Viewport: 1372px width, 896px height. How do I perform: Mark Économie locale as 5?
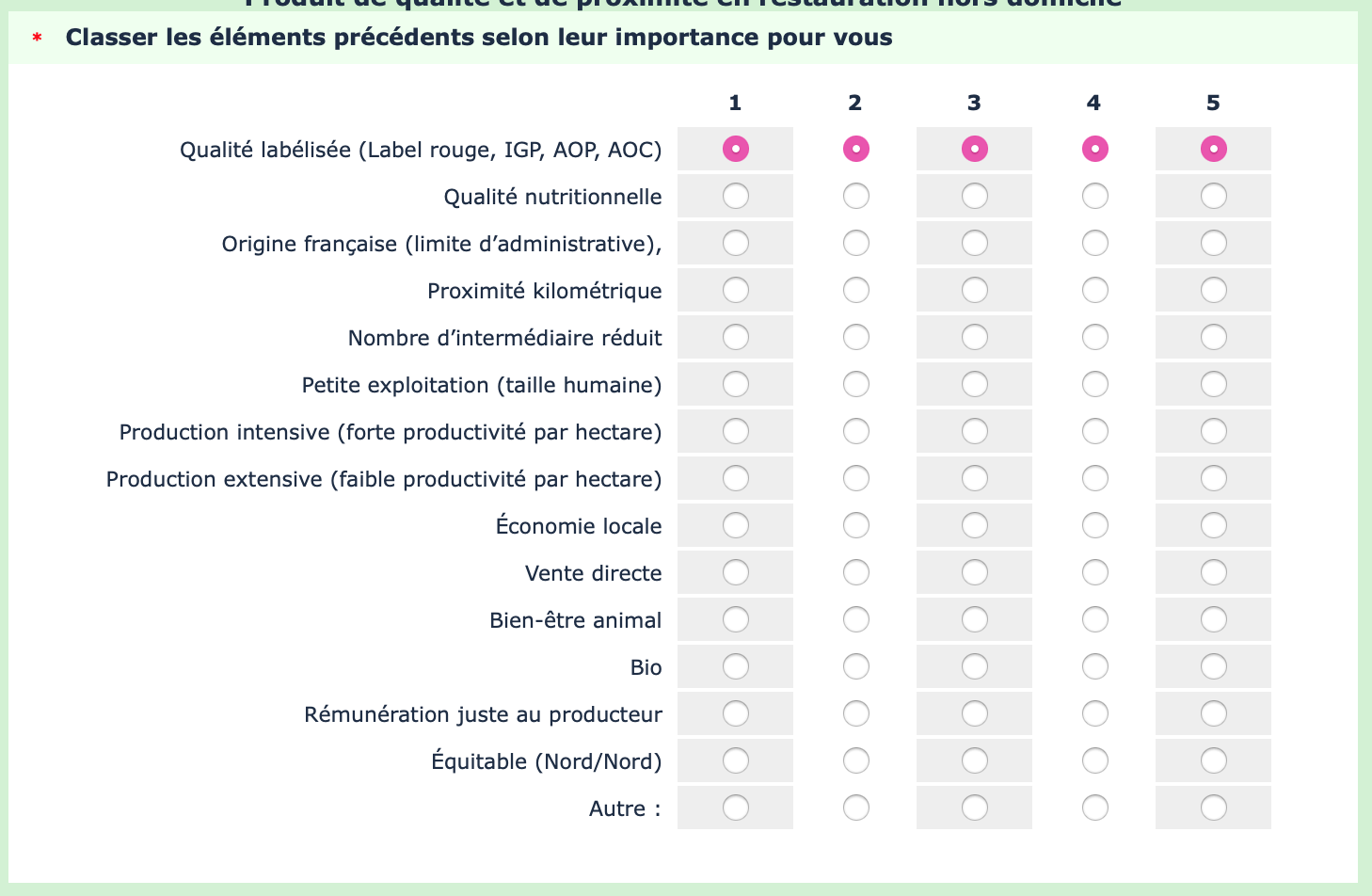coord(1214,525)
